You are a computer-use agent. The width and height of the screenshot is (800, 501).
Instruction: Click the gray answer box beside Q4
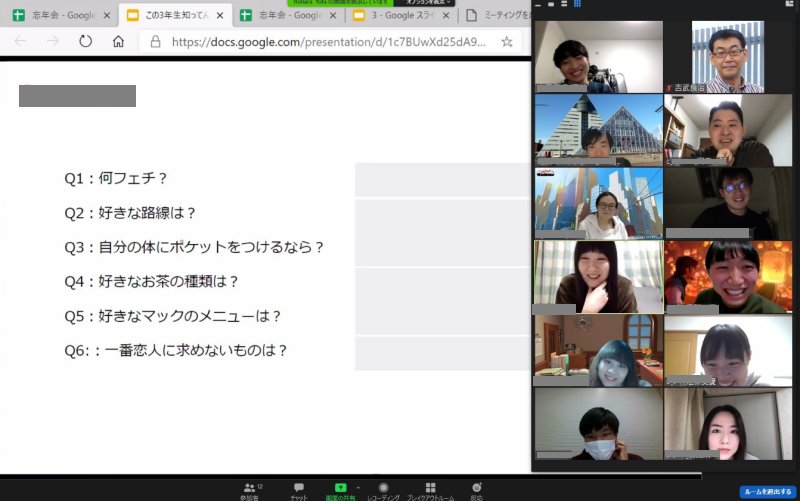pos(443,301)
